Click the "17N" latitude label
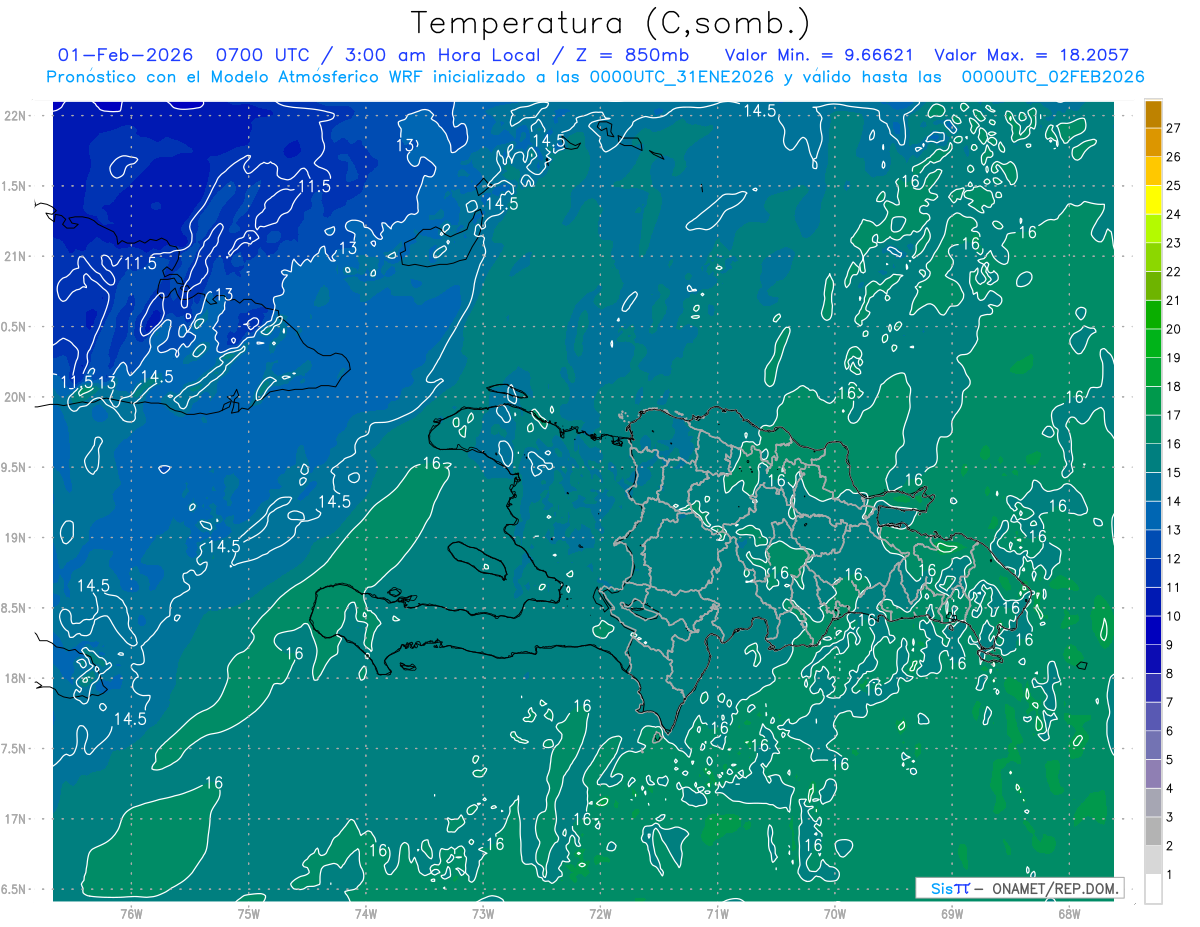Image resolution: width=1200 pixels, height=927 pixels. click(x=16, y=819)
